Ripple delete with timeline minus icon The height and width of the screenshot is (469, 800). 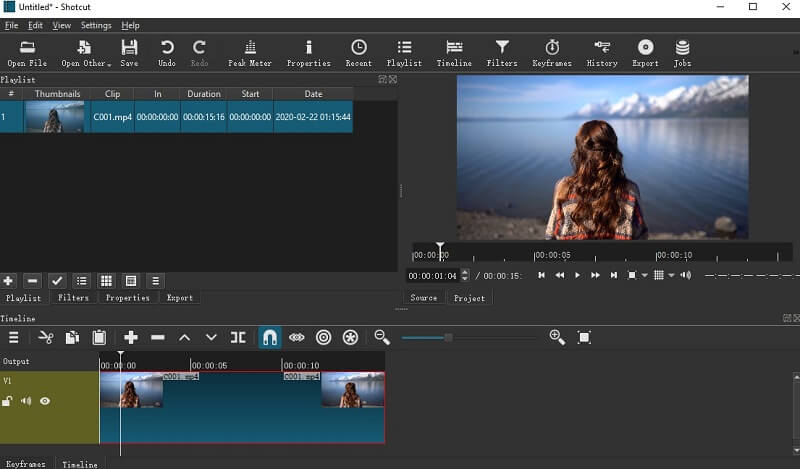[158, 337]
